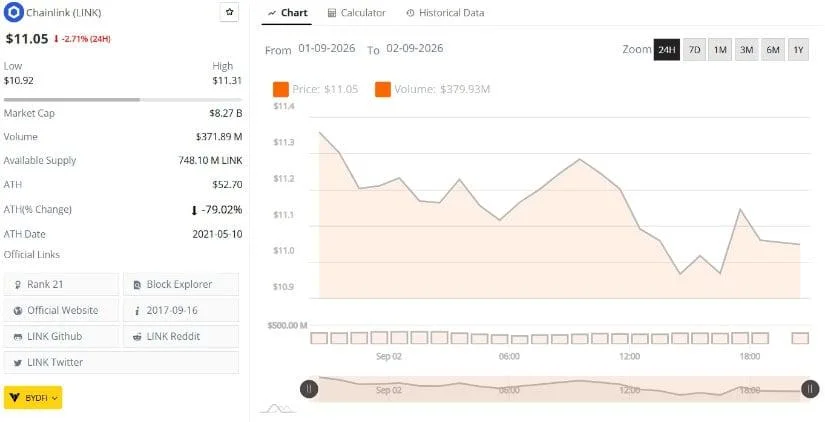Toggle the Volume series legend swatch
825x422 pixels.
[x=383, y=89]
